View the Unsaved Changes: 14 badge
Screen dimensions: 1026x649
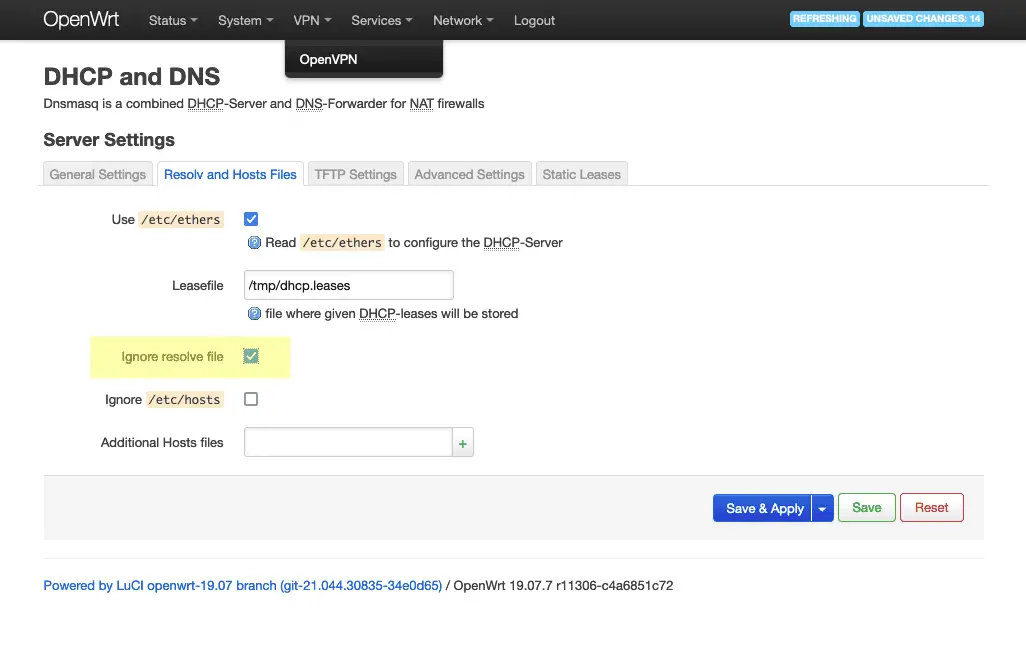point(923,18)
